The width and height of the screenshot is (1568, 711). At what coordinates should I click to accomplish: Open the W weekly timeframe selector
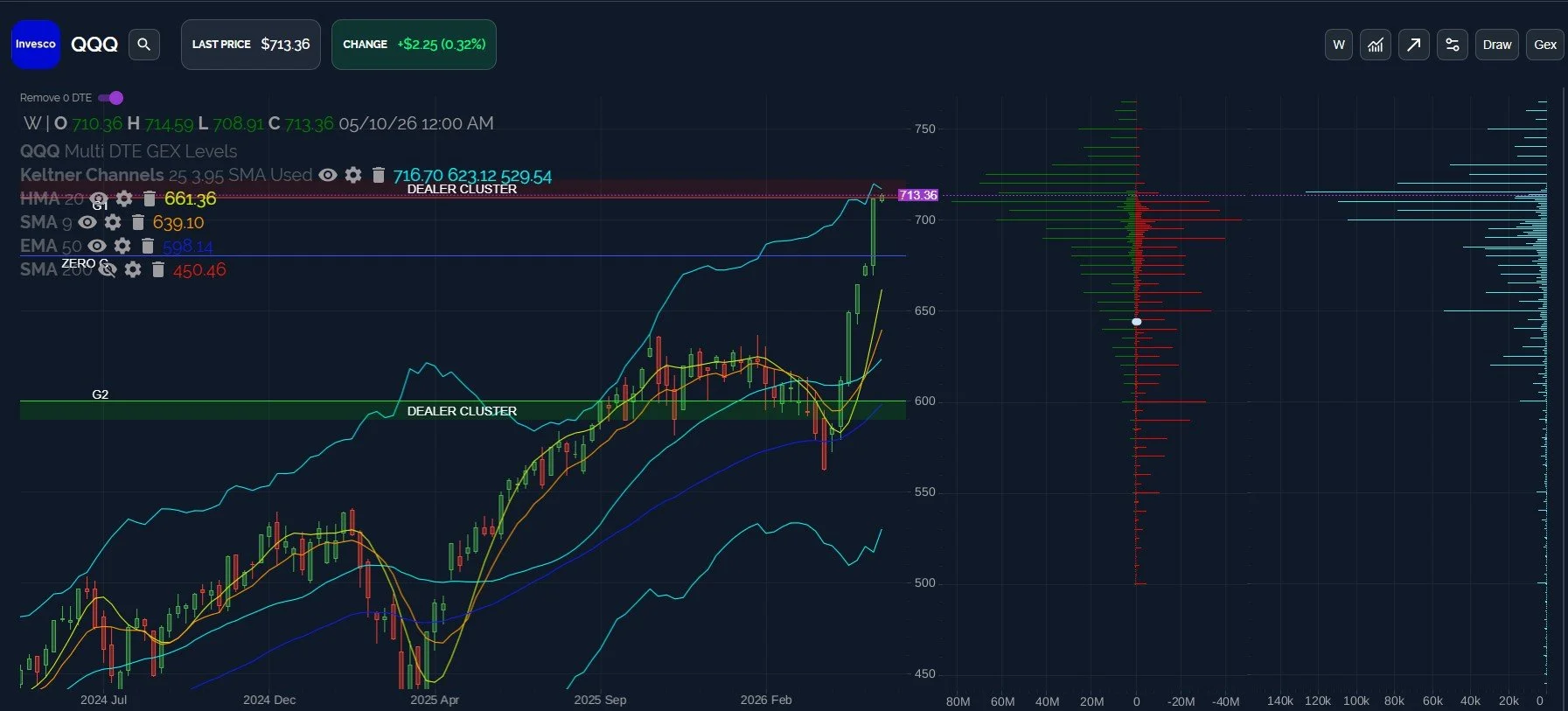pyautogui.click(x=1339, y=45)
